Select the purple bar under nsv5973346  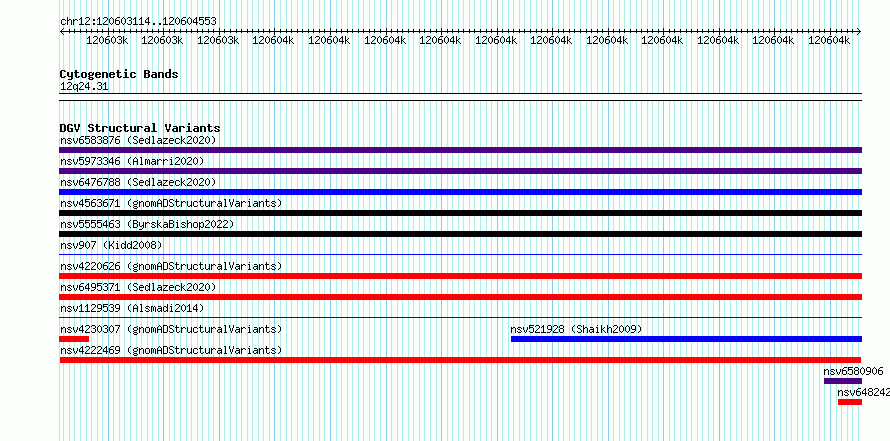tap(460, 171)
